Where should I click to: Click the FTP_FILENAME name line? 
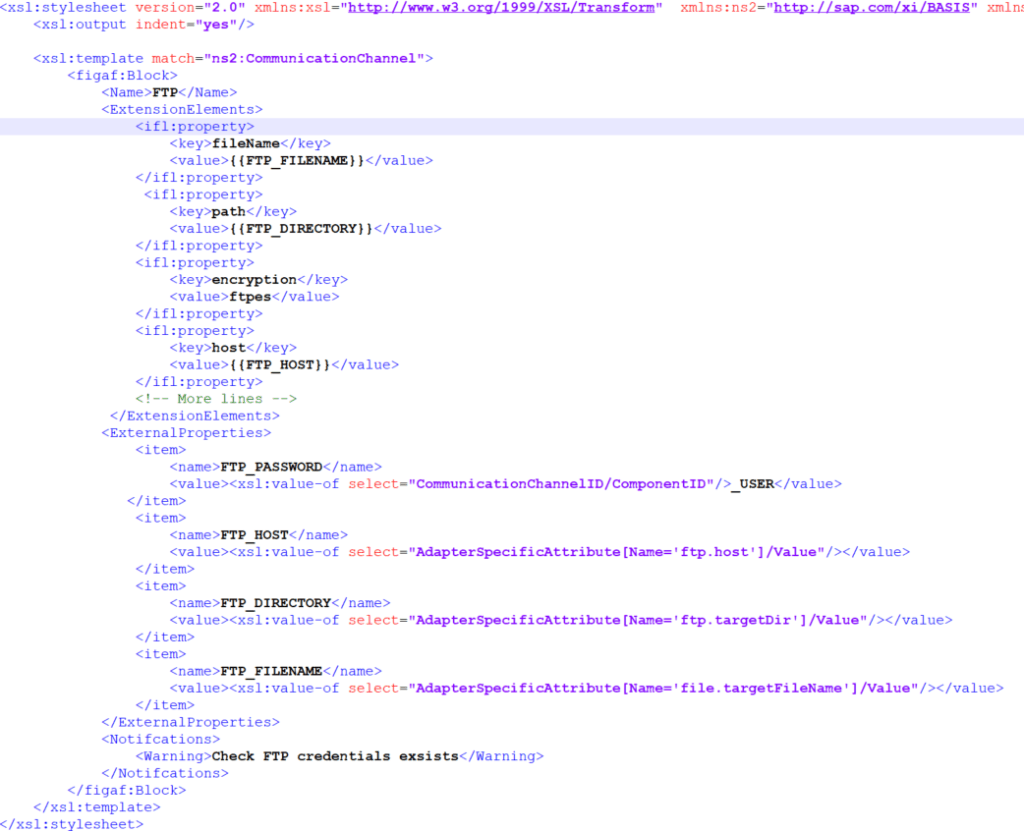click(276, 671)
